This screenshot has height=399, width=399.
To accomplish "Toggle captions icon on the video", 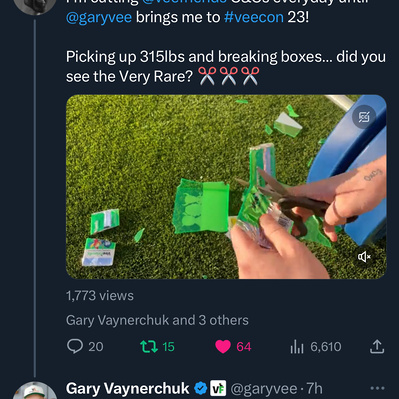I will [x=364, y=117].
